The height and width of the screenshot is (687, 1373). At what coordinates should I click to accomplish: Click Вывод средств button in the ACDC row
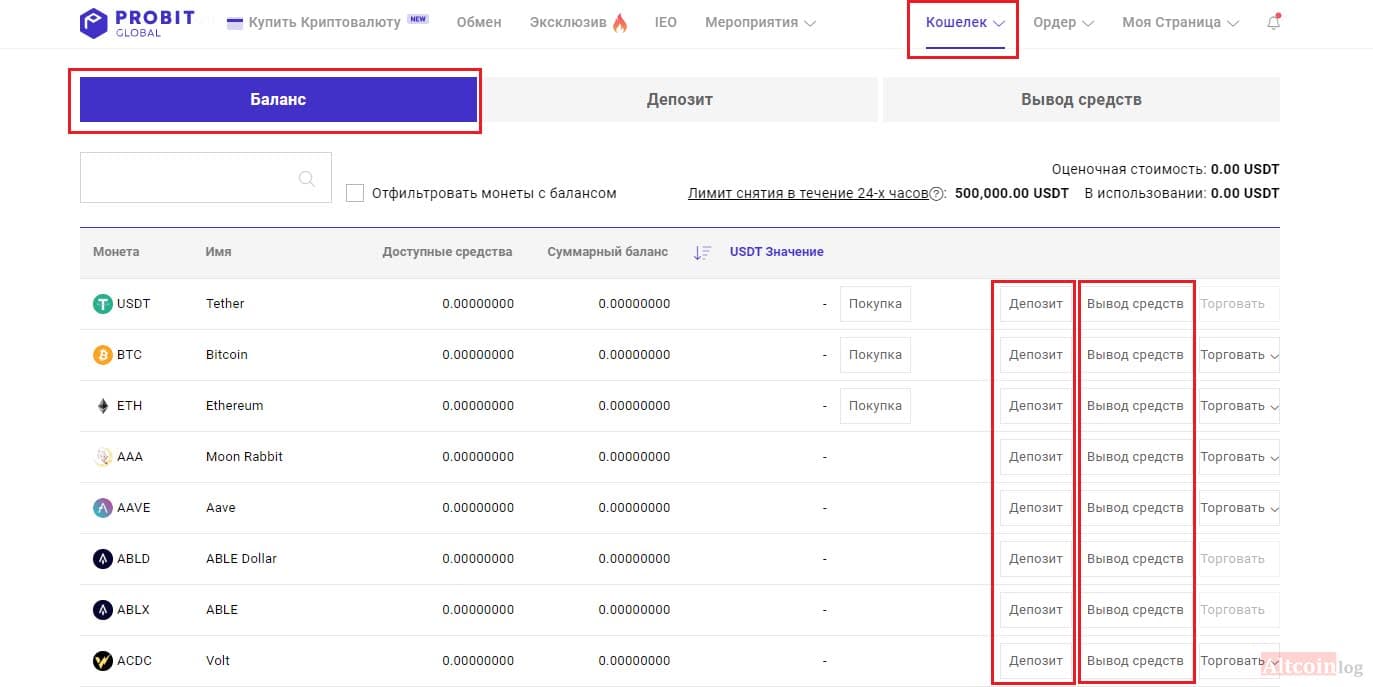[1135, 661]
